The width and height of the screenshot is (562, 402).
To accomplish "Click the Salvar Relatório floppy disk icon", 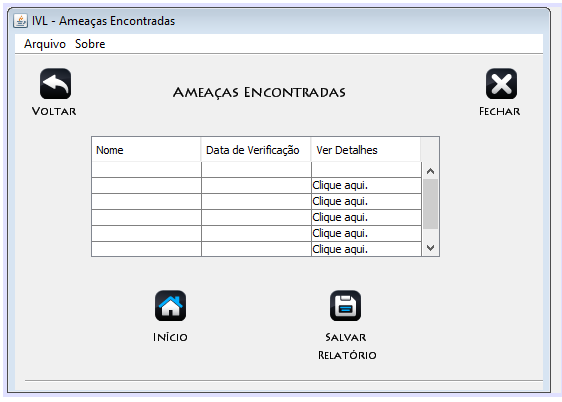I will tap(345, 306).
